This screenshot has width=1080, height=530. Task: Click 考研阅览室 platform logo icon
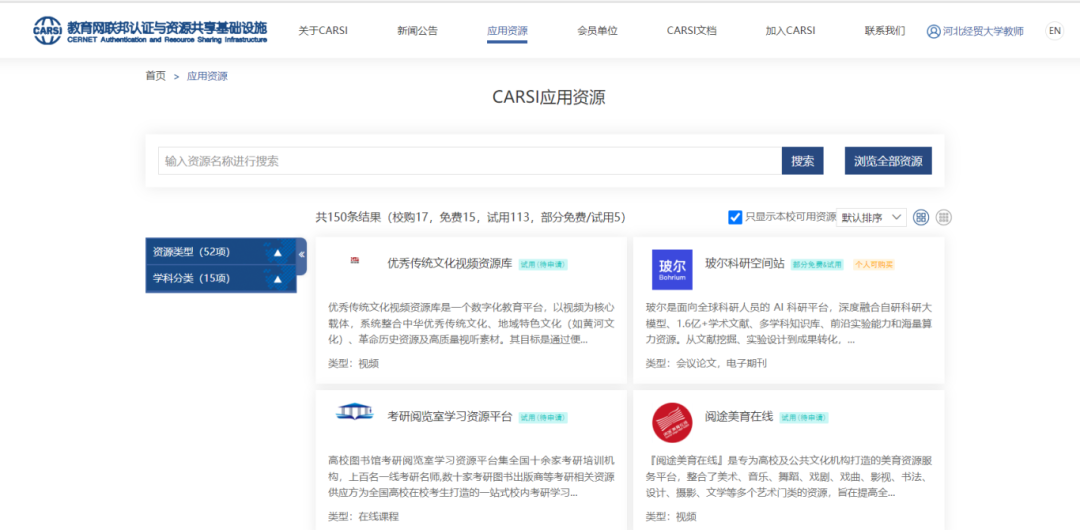pyautogui.click(x=354, y=412)
